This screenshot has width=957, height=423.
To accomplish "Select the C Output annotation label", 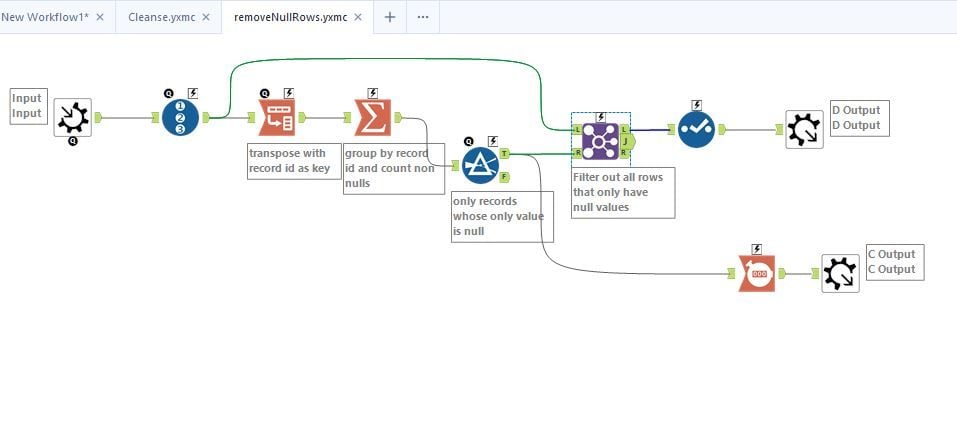I will click(x=895, y=262).
